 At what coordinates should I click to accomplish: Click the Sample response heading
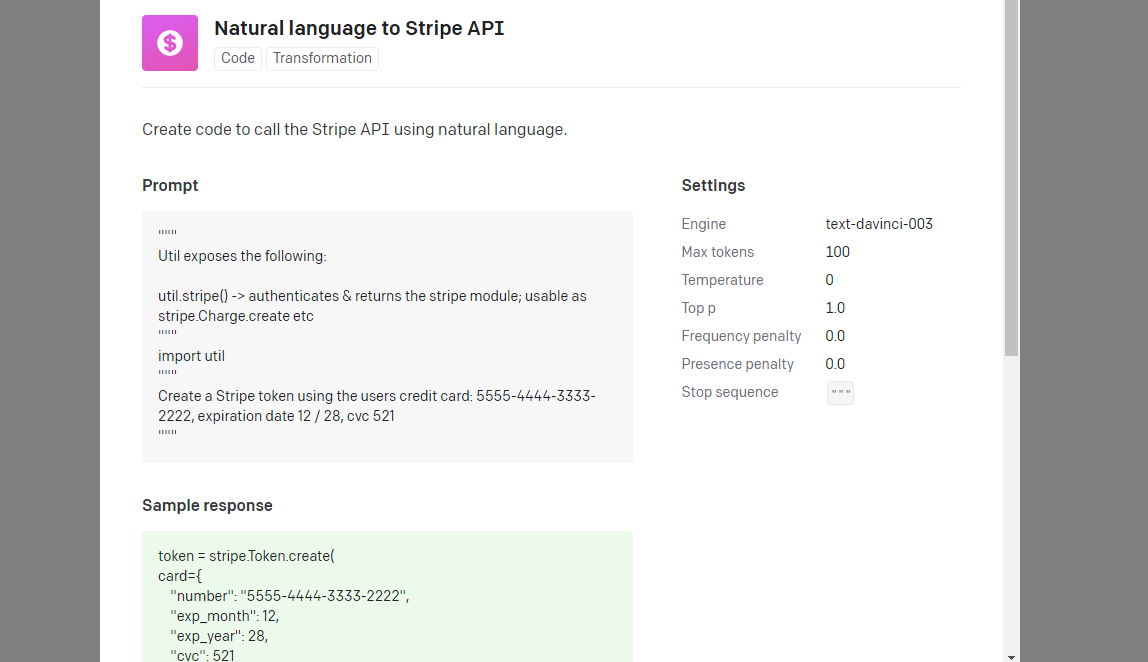(x=207, y=505)
